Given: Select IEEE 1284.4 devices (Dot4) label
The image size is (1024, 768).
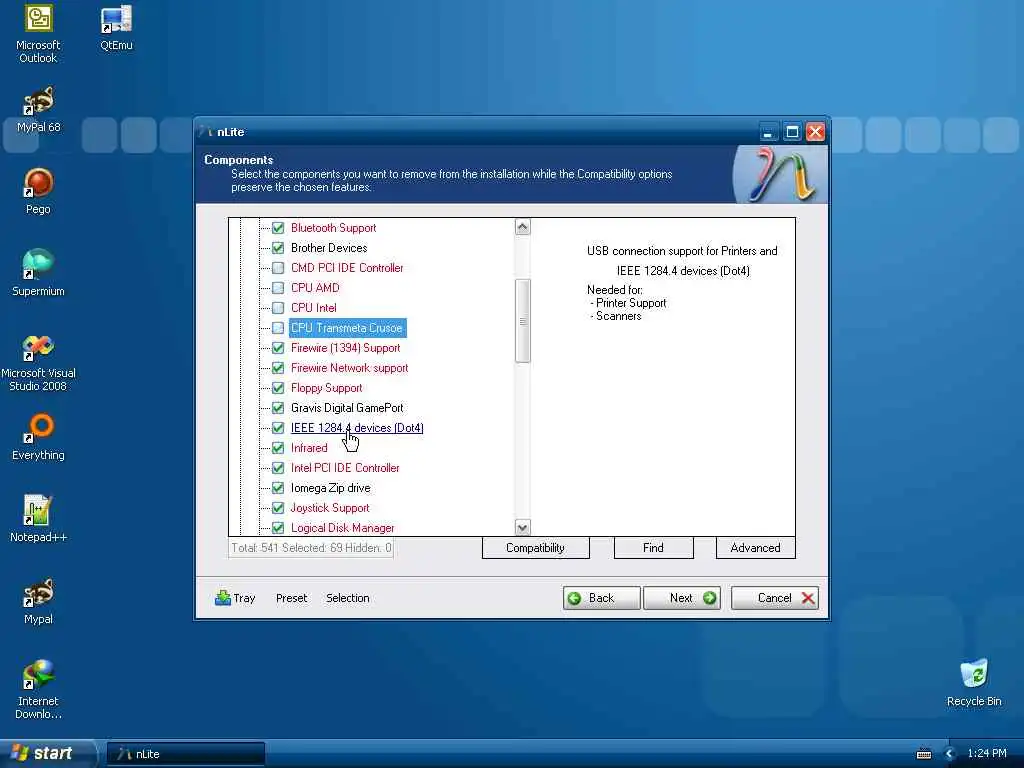Looking at the screenshot, I should point(357,428).
